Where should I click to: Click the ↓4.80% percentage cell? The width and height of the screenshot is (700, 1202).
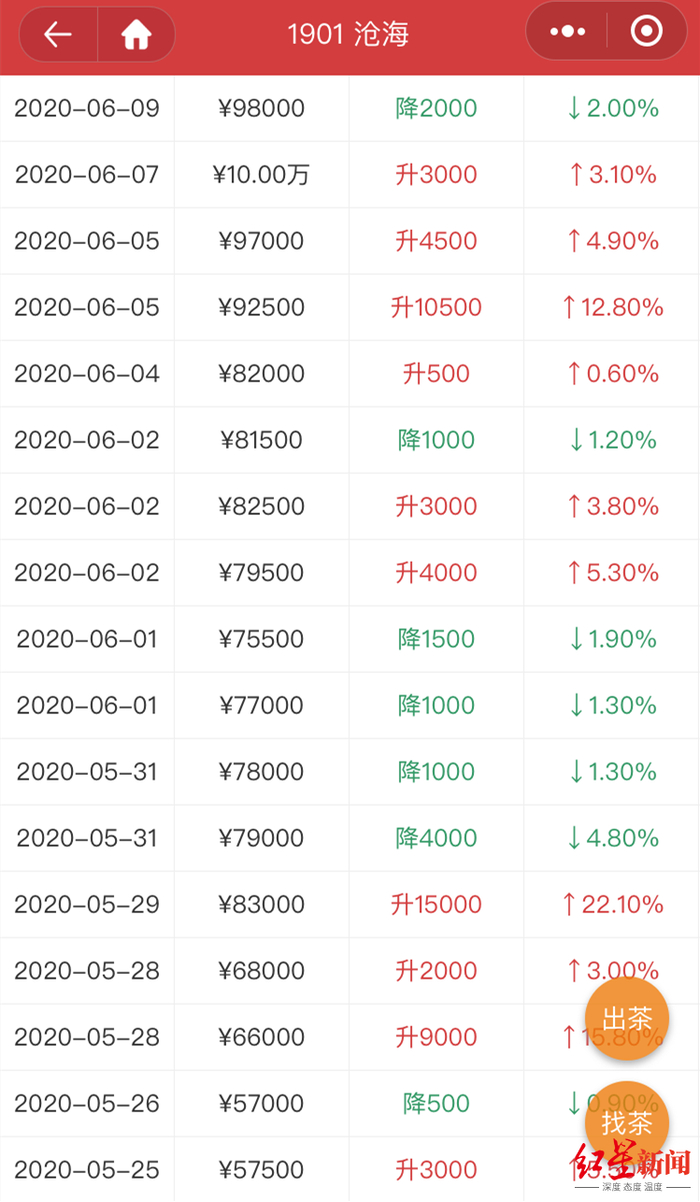(613, 838)
